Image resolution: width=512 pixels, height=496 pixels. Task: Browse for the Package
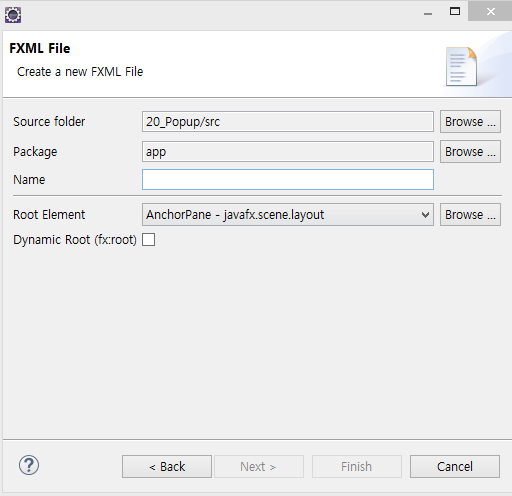470,152
